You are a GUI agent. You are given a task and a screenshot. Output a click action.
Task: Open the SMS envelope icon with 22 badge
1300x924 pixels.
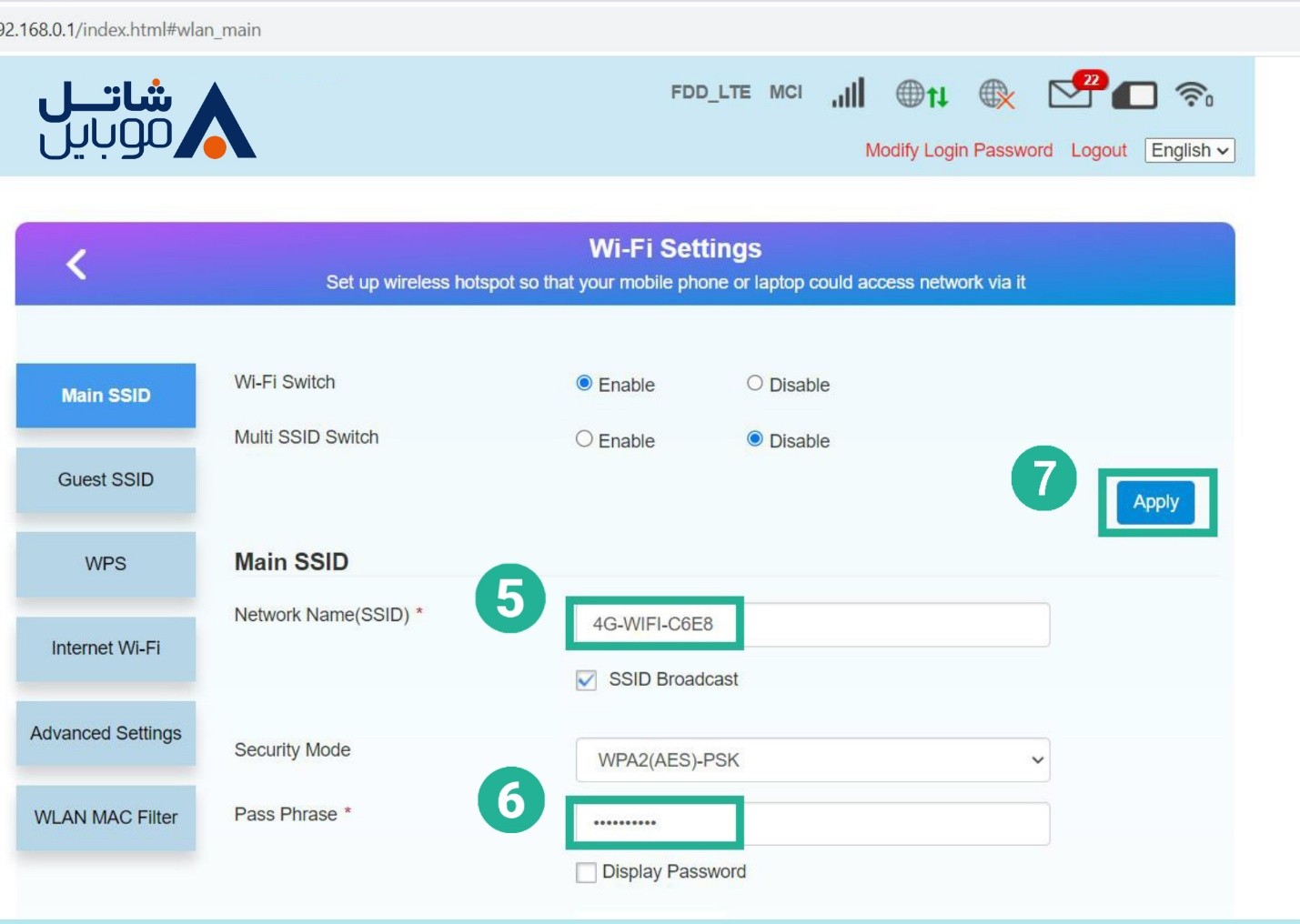point(1076,90)
